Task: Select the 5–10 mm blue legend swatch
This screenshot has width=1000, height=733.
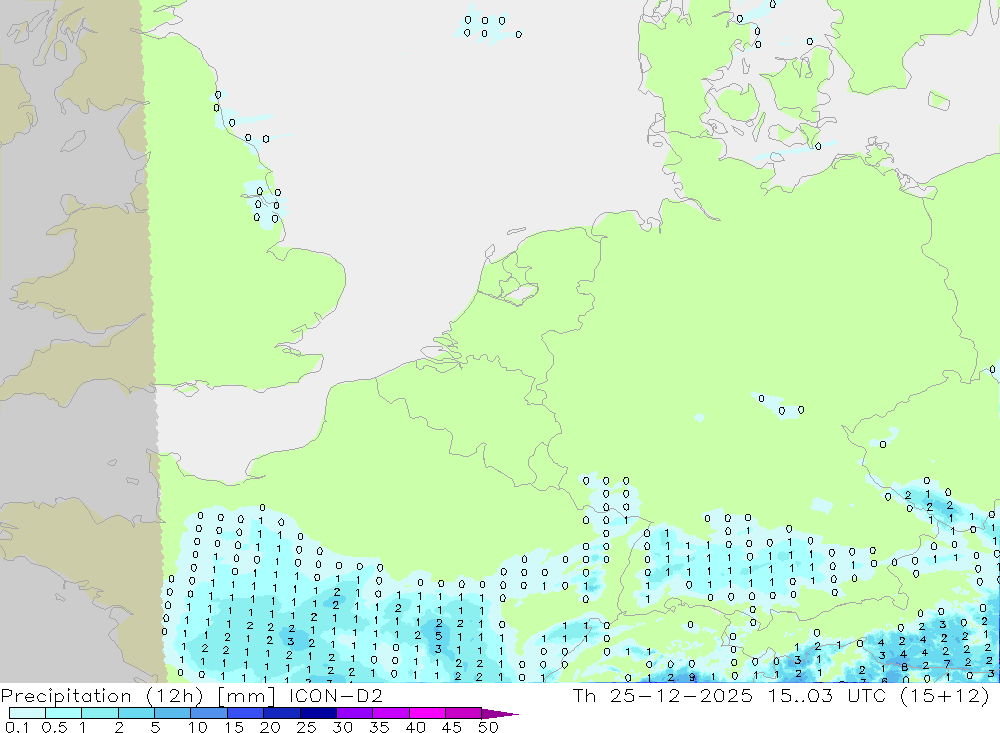Action: click(x=173, y=713)
